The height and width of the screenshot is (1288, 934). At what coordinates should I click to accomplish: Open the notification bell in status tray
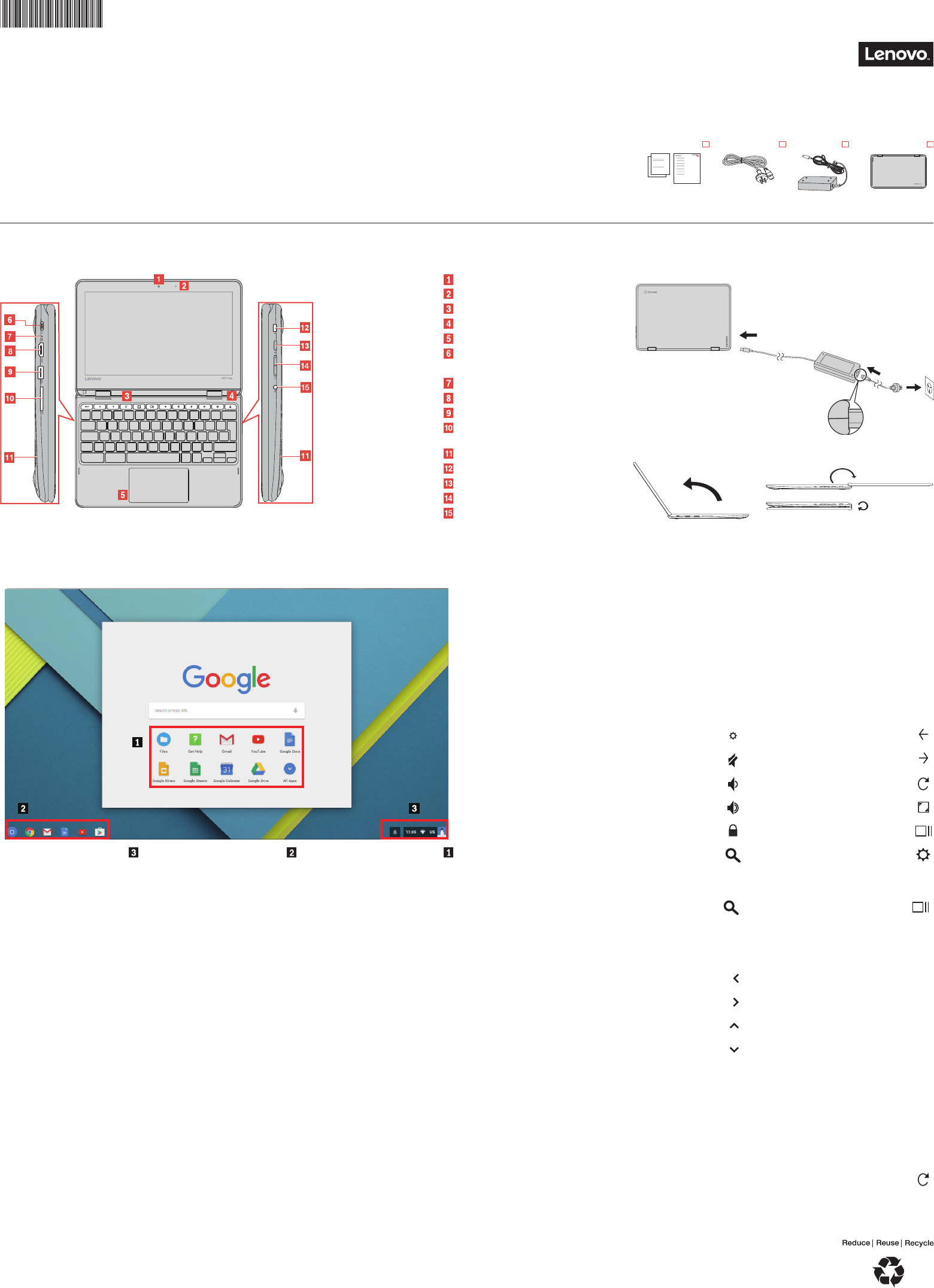point(395,832)
